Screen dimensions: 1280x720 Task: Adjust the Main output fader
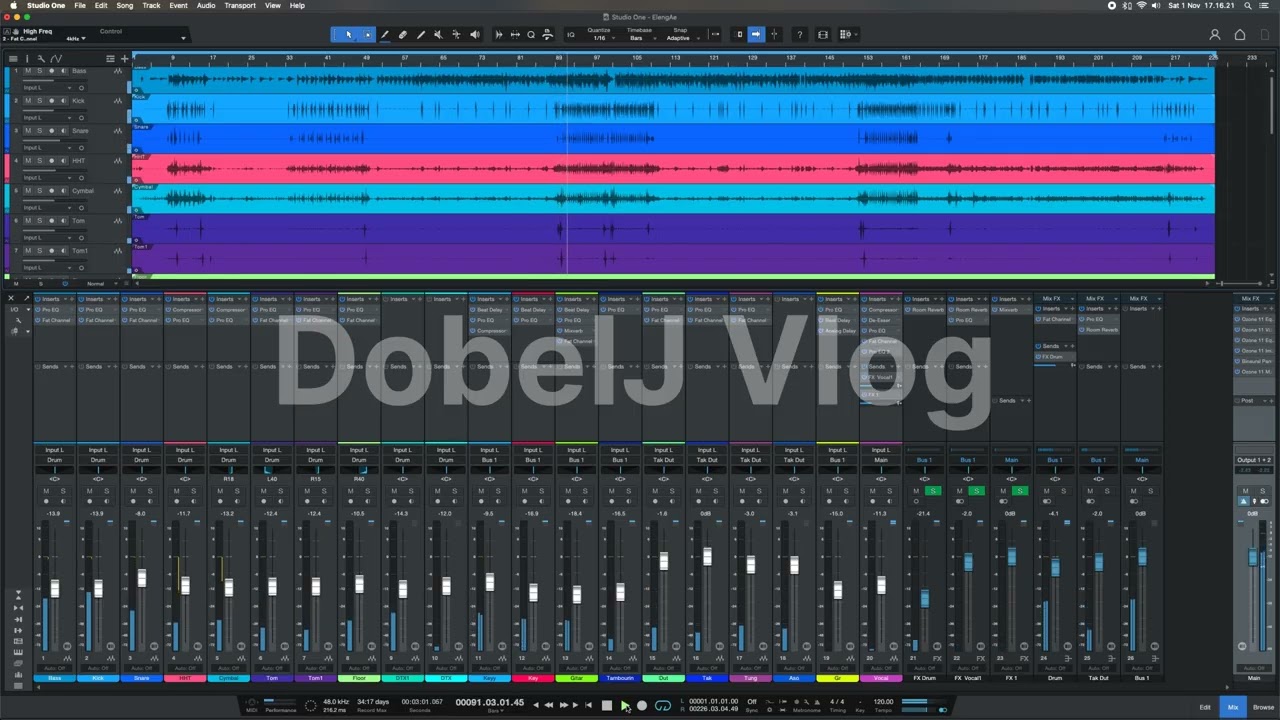[x=1252, y=556]
